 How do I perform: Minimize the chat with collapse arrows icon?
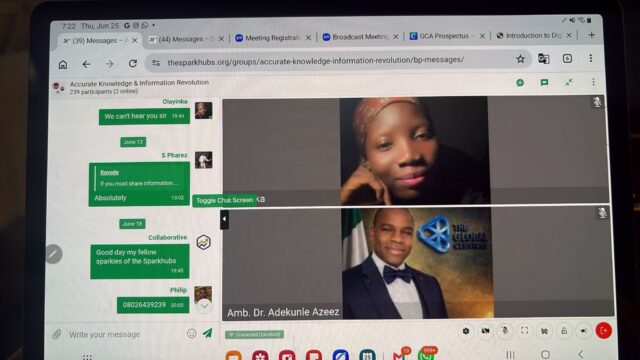point(569,82)
